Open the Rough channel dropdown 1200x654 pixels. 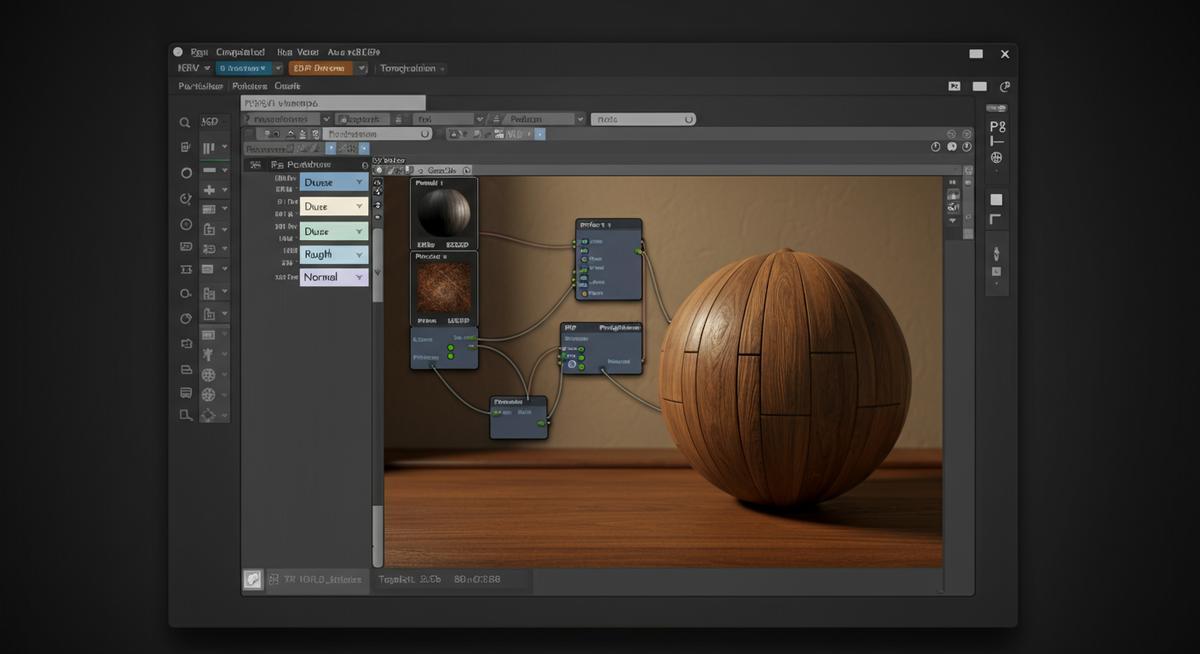coord(334,255)
